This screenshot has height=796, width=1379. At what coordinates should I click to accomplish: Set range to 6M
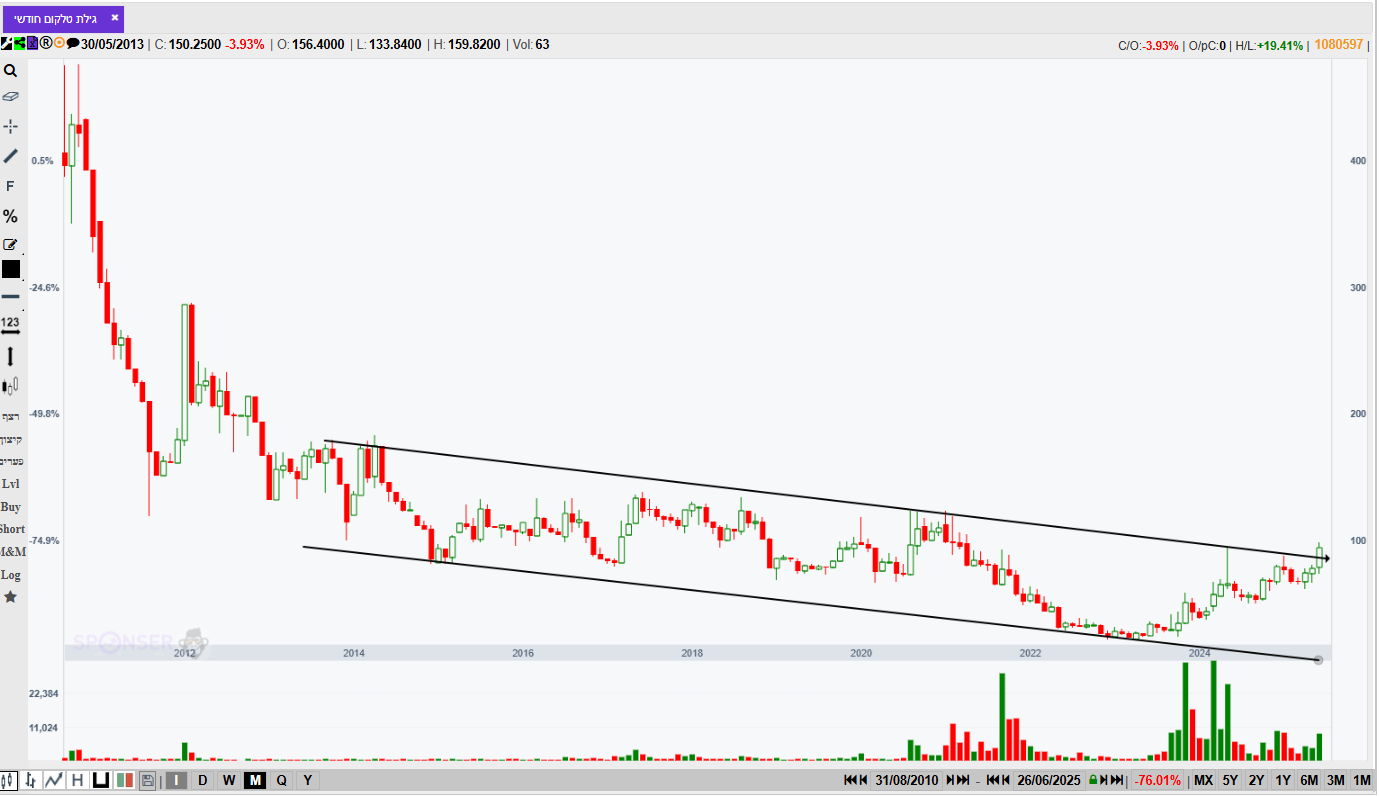[x=1309, y=780]
